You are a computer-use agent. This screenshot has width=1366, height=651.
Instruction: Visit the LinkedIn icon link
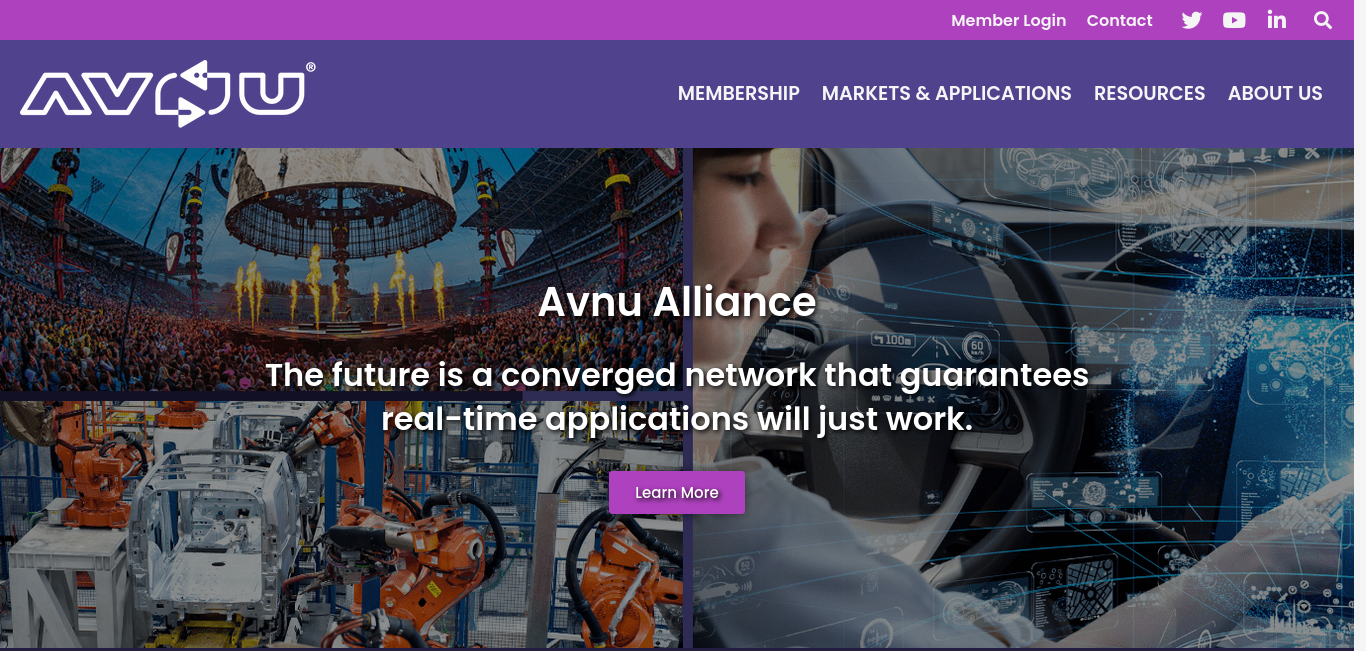tap(1277, 20)
